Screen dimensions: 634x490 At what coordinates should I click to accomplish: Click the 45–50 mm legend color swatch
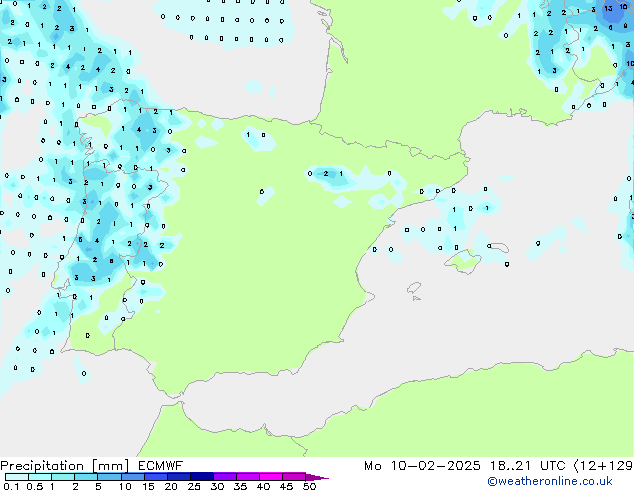click(294, 477)
